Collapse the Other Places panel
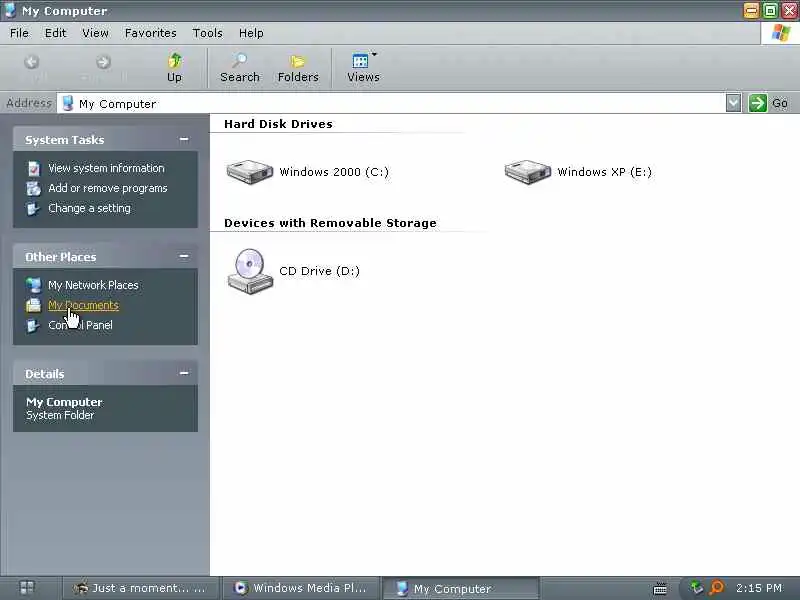 184,256
